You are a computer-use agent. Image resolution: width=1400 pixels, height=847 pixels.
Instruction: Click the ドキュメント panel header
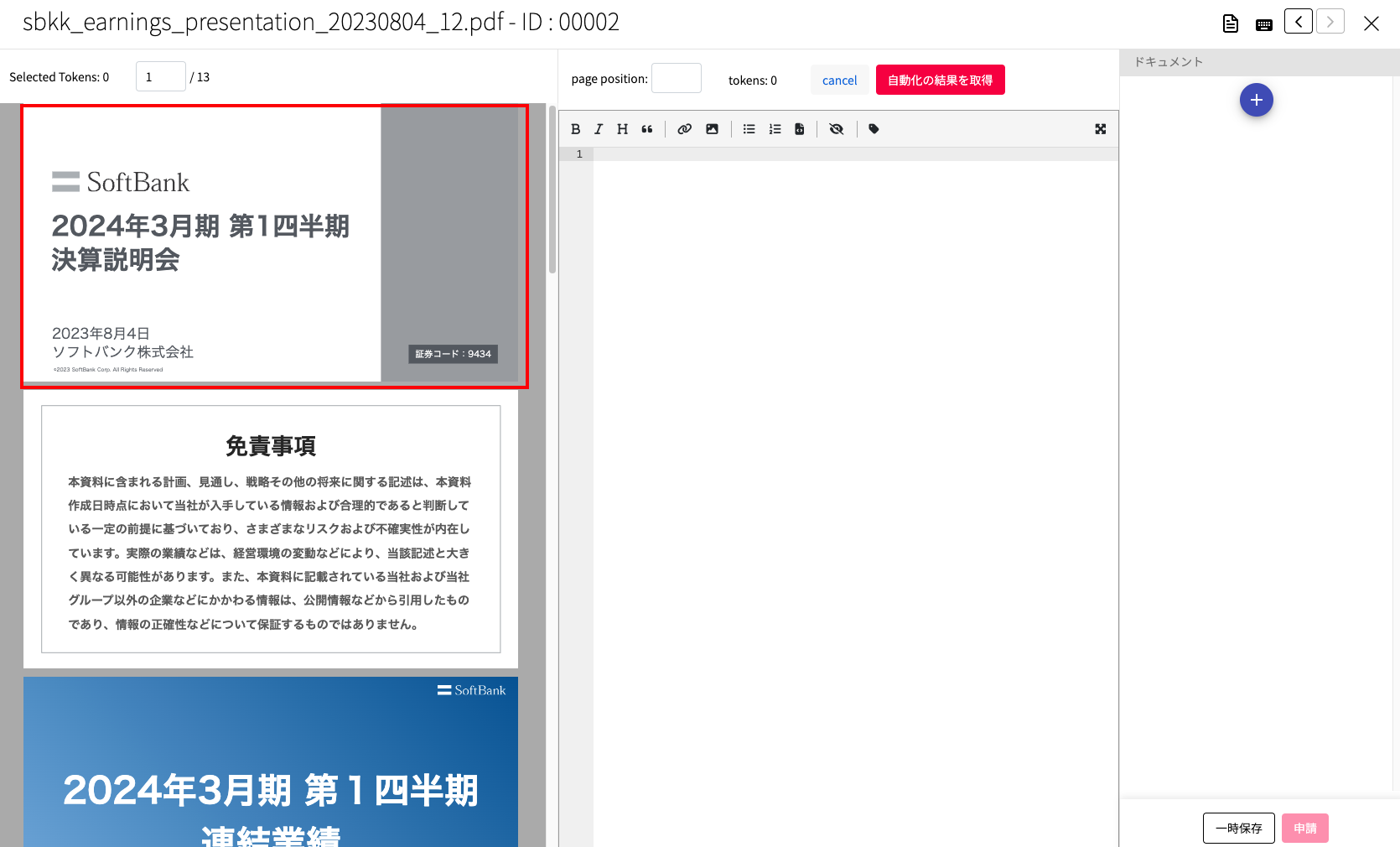[1259, 62]
